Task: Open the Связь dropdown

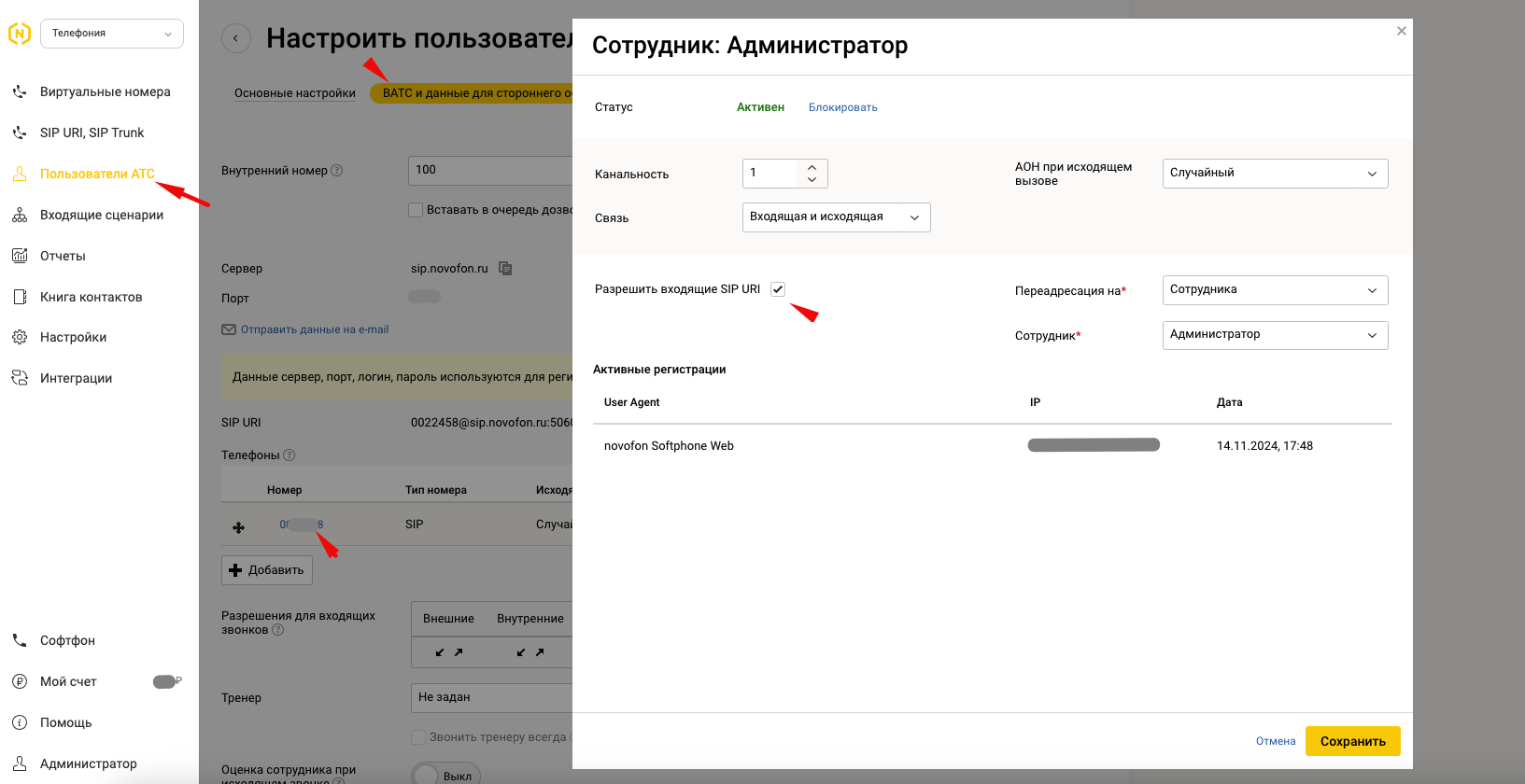Action: point(837,217)
